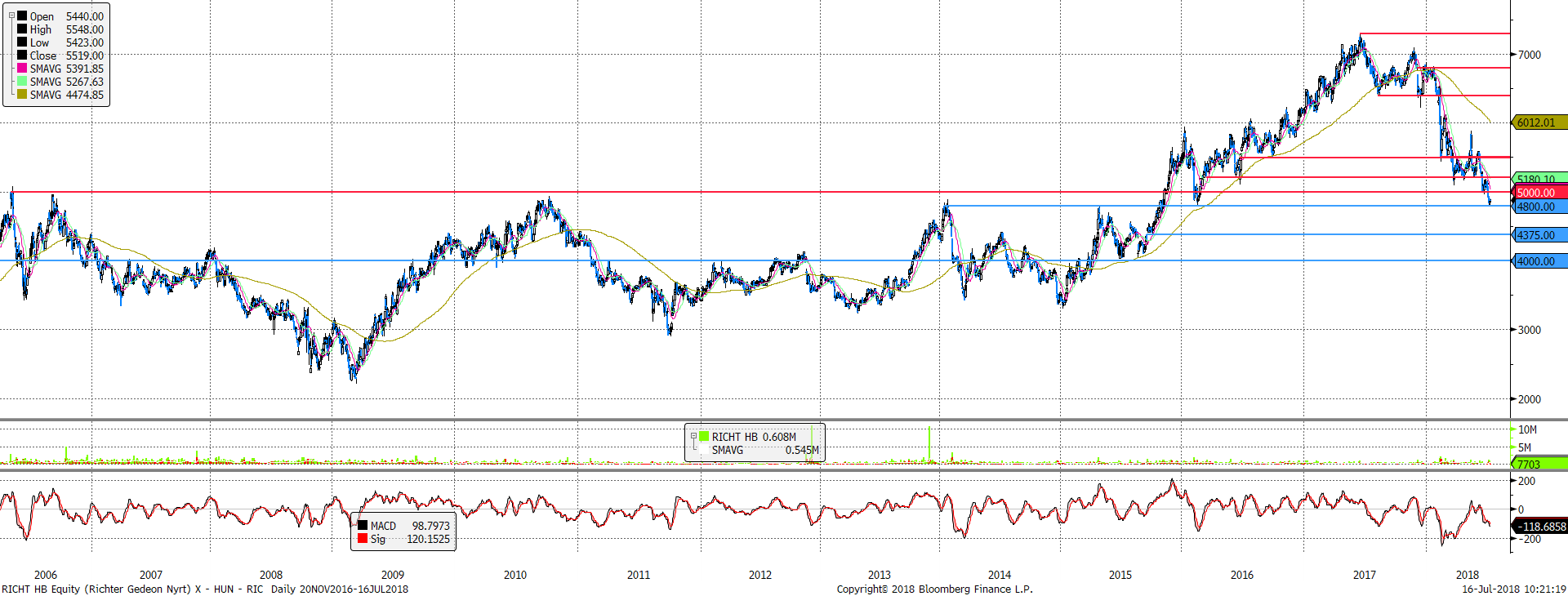The width and height of the screenshot is (1568, 596).
Task: Click the 2017 year axis label
Action: pyautogui.click(x=1365, y=575)
